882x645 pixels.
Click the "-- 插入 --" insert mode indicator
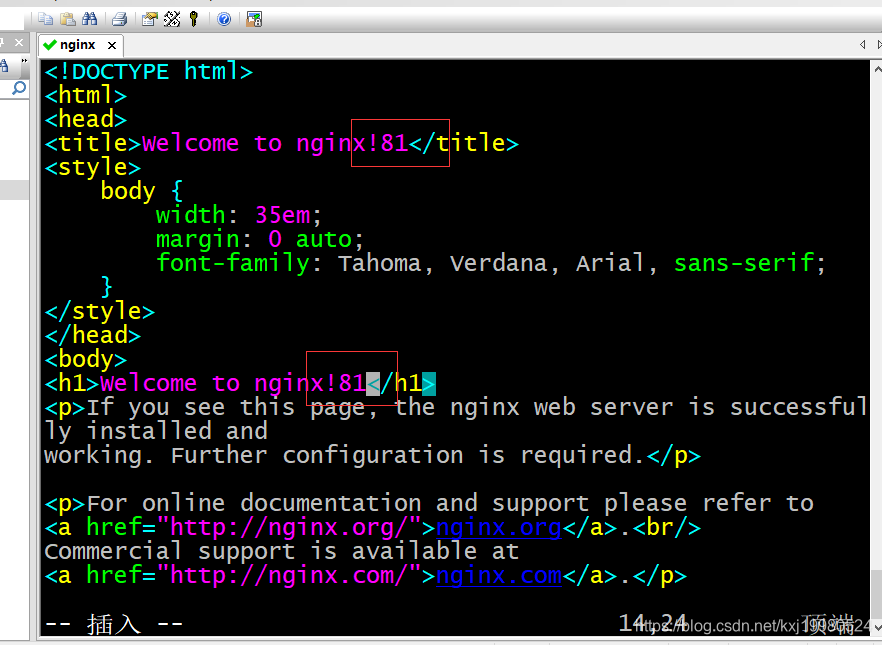pos(114,624)
